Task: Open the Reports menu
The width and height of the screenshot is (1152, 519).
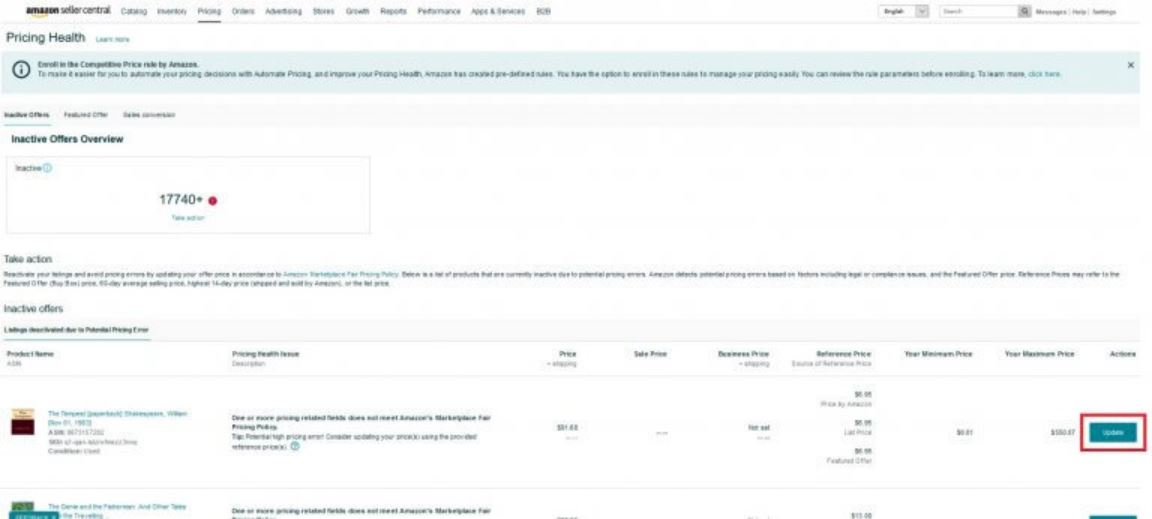Action: [393, 12]
